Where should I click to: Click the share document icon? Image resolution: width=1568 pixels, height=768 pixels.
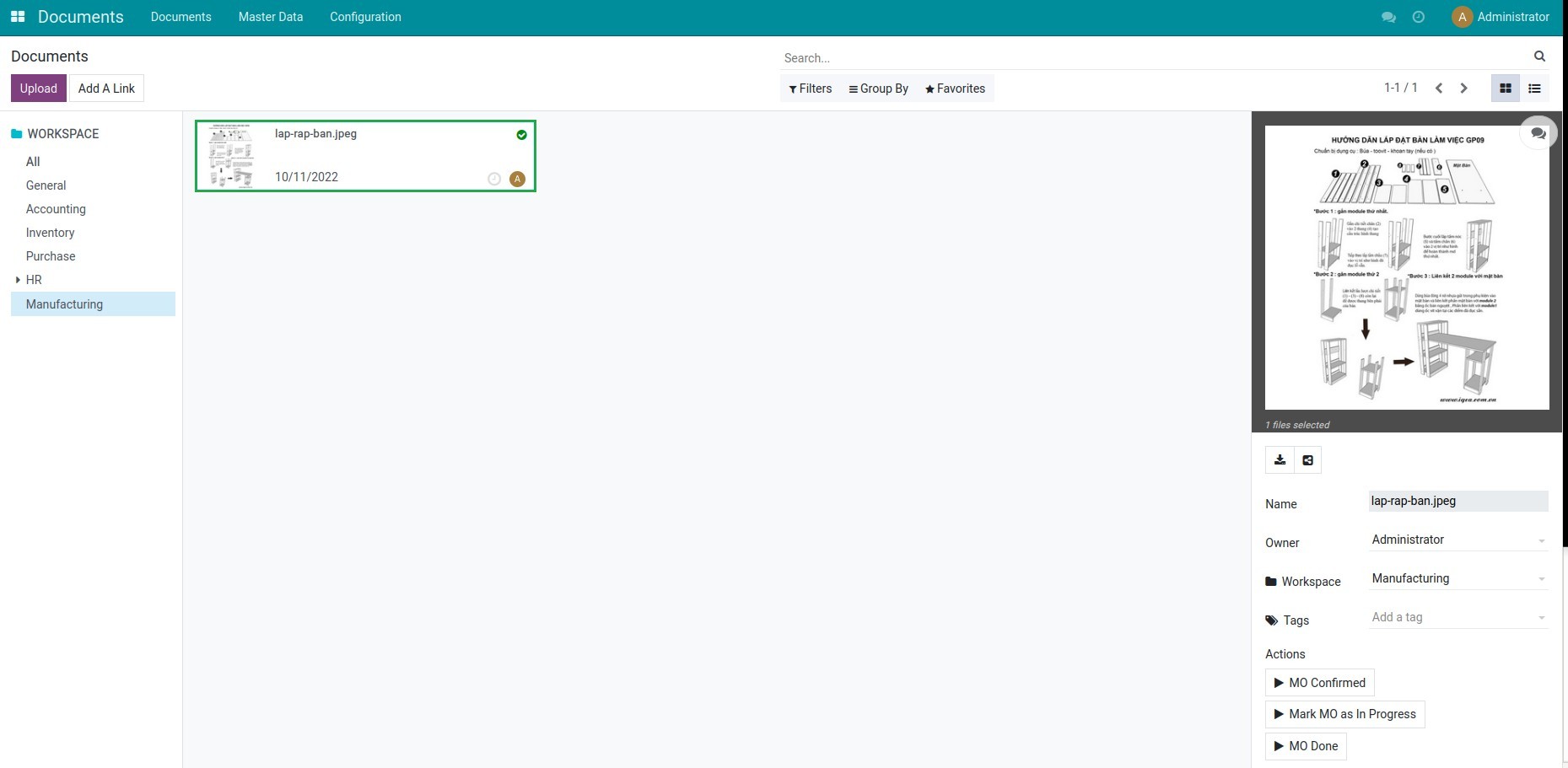coord(1307,460)
